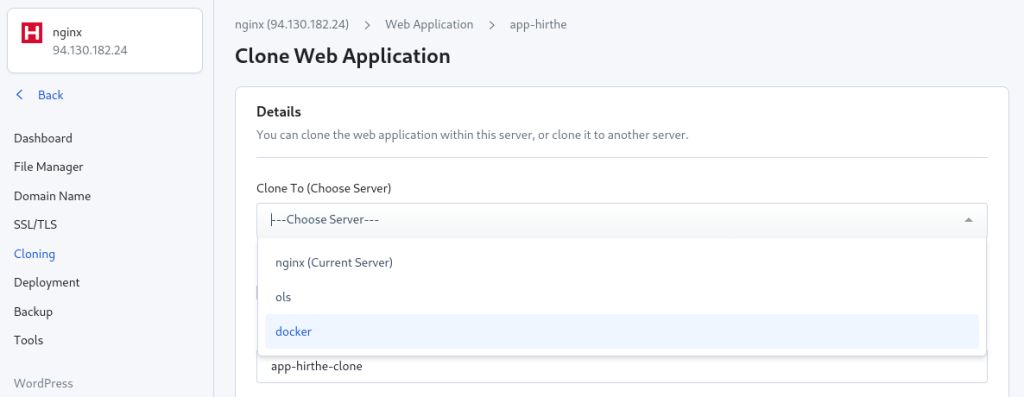Select the Cloning sidebar item

pos(35,254)
